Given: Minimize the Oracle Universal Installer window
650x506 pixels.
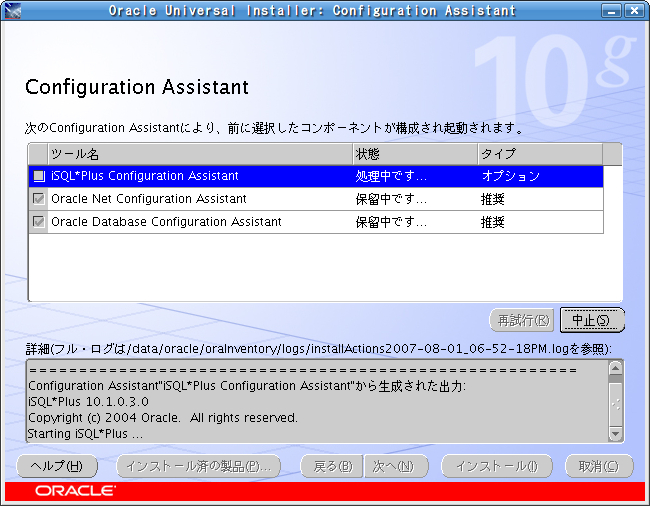Looking at the screenshot, I should pyautogui.click(x=611, y=11).
